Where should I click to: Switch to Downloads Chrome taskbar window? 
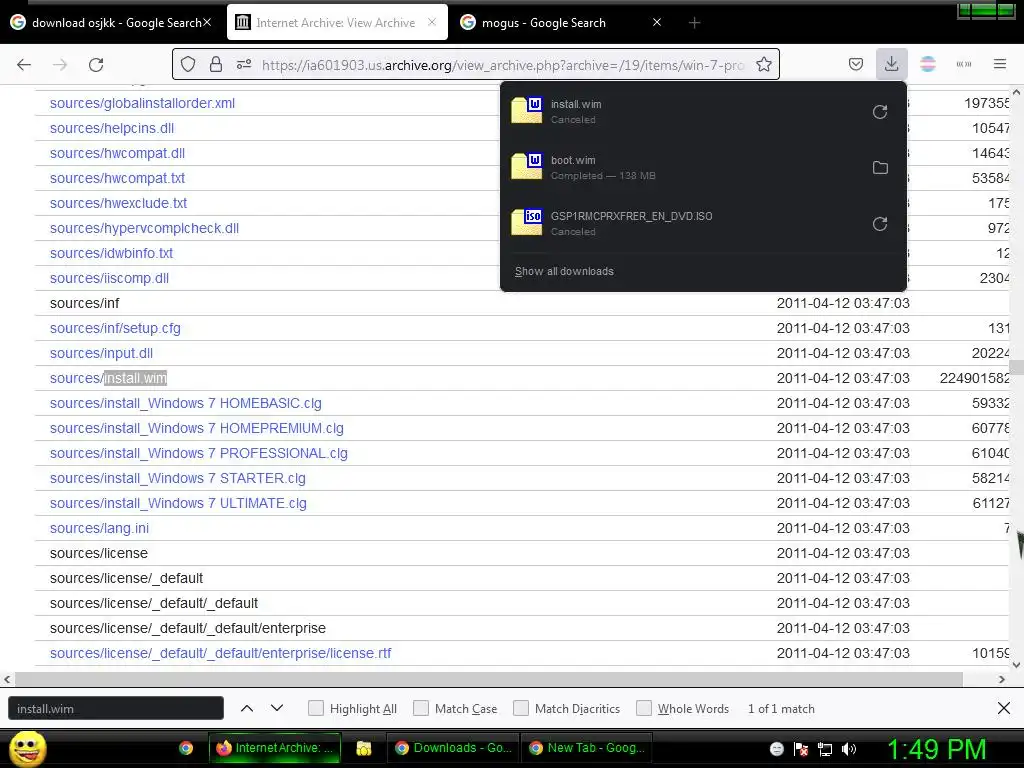coord(453,748)
